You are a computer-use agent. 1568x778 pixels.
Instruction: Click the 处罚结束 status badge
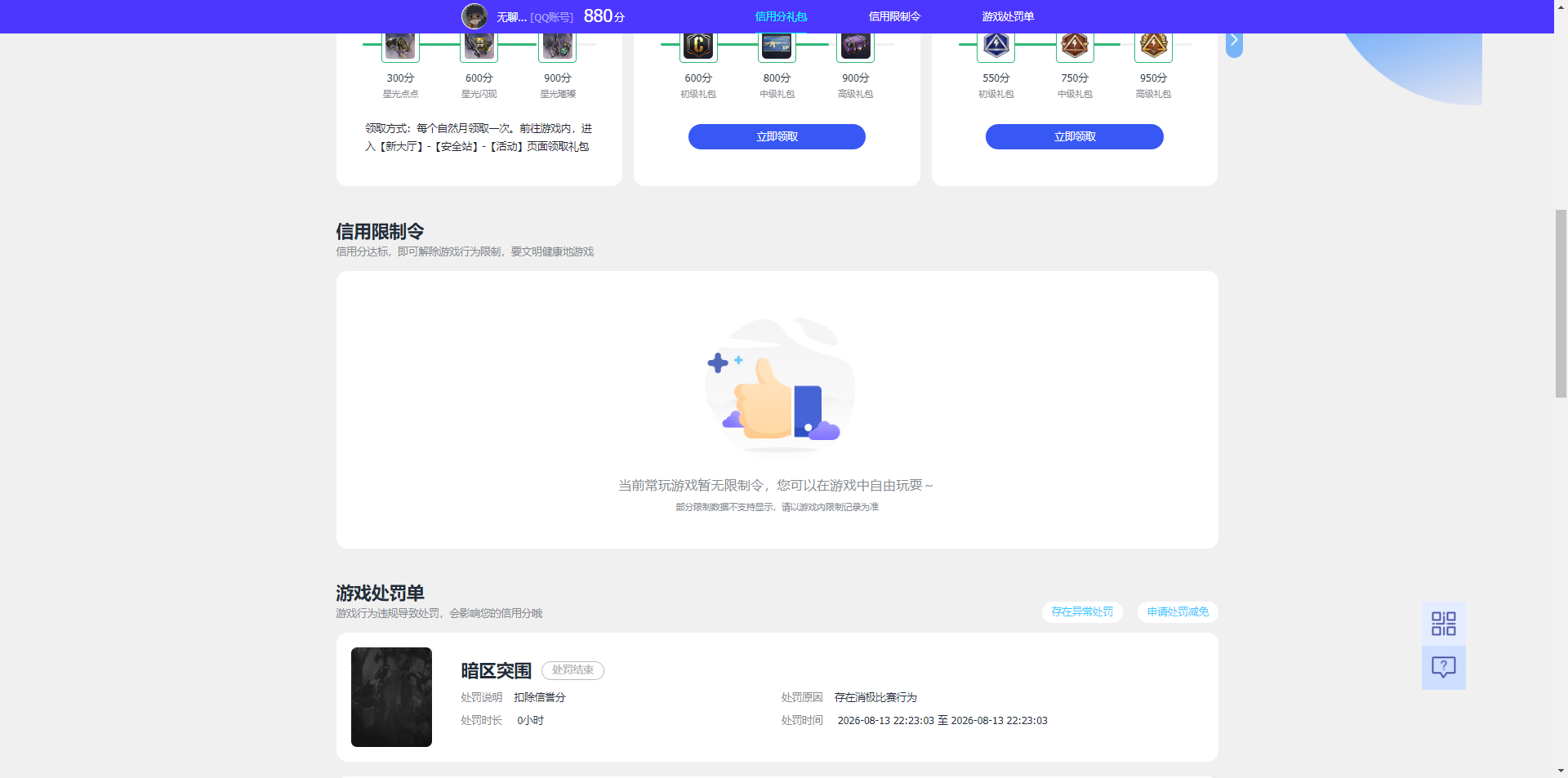pos(572,670)
